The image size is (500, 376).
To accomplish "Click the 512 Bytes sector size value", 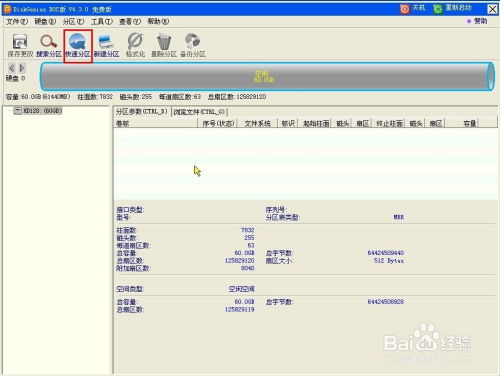I will coord(389,261).
